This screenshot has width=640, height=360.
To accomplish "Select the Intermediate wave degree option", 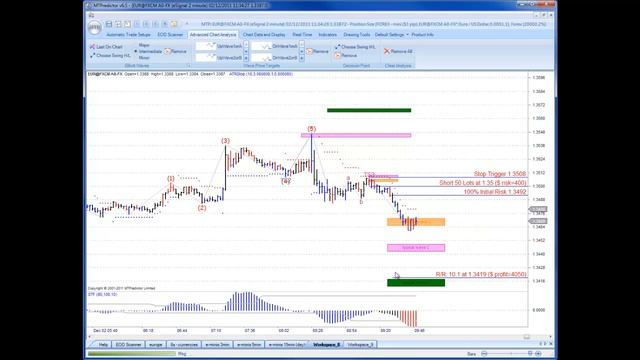I will pyautogui.click(x=148, y=51).
